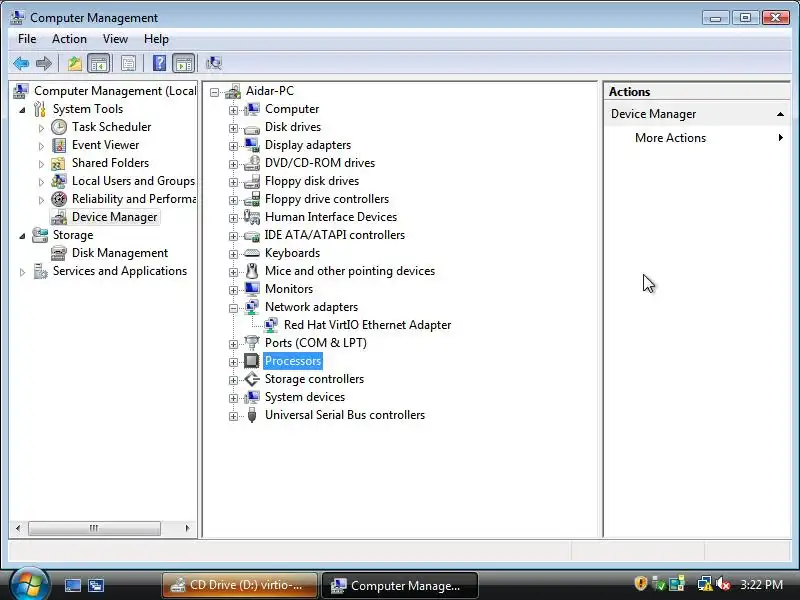The height and width of the screenshot is (600, 800).
Task: Click the Display adapters category icon
Action: [252, 145]
